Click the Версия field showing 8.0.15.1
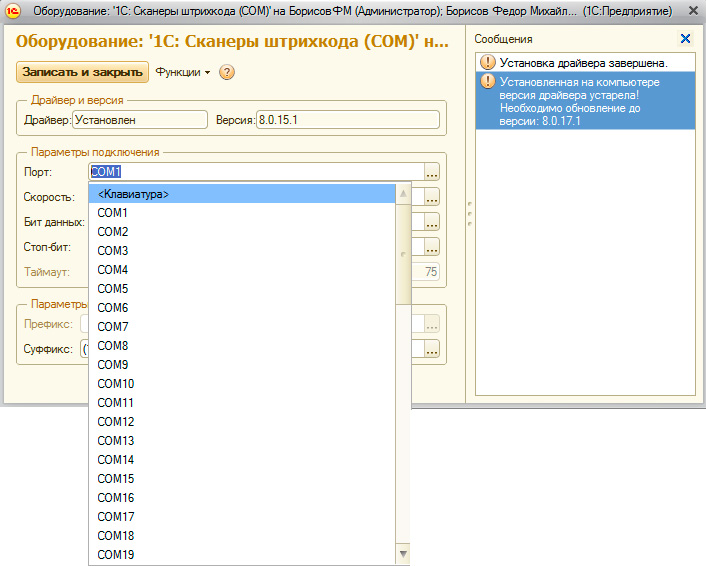Image resolution: width=706 pixels, height=566 pixels. tap(348, 120)
